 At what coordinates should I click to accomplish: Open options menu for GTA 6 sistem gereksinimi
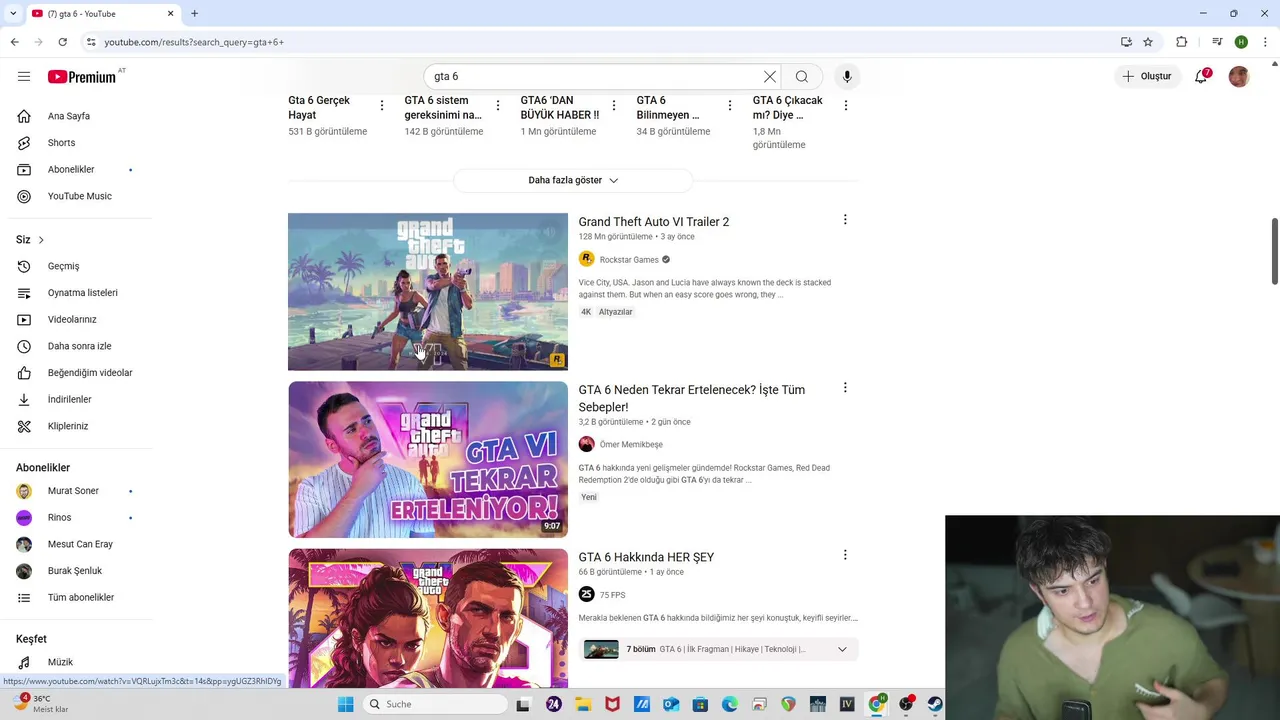click(x=497, y=105)
